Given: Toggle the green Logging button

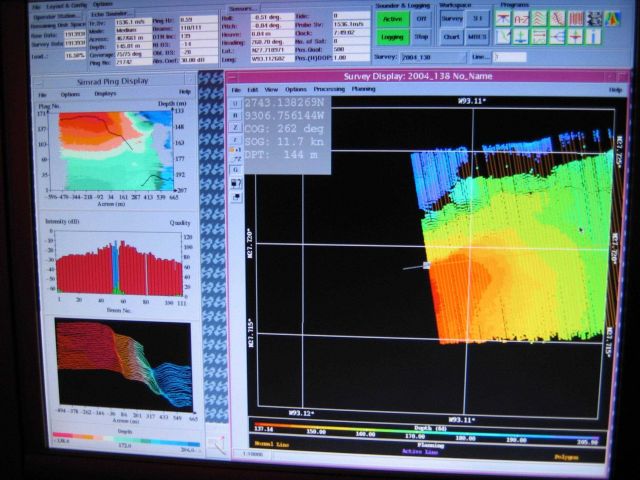Looking at the screenshot, I should click(392, 37).
